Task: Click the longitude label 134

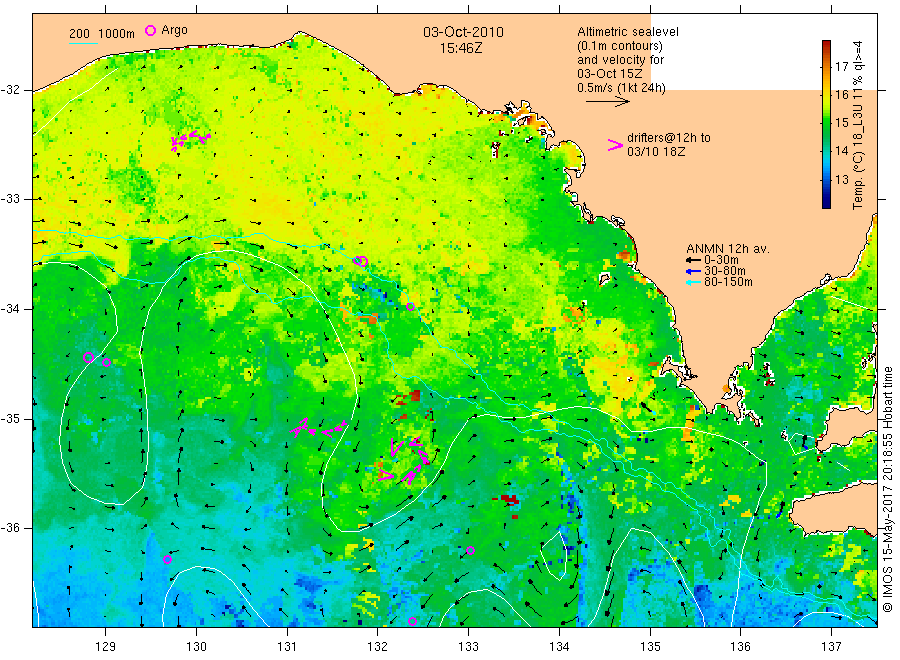Action: tap(559, 647)
